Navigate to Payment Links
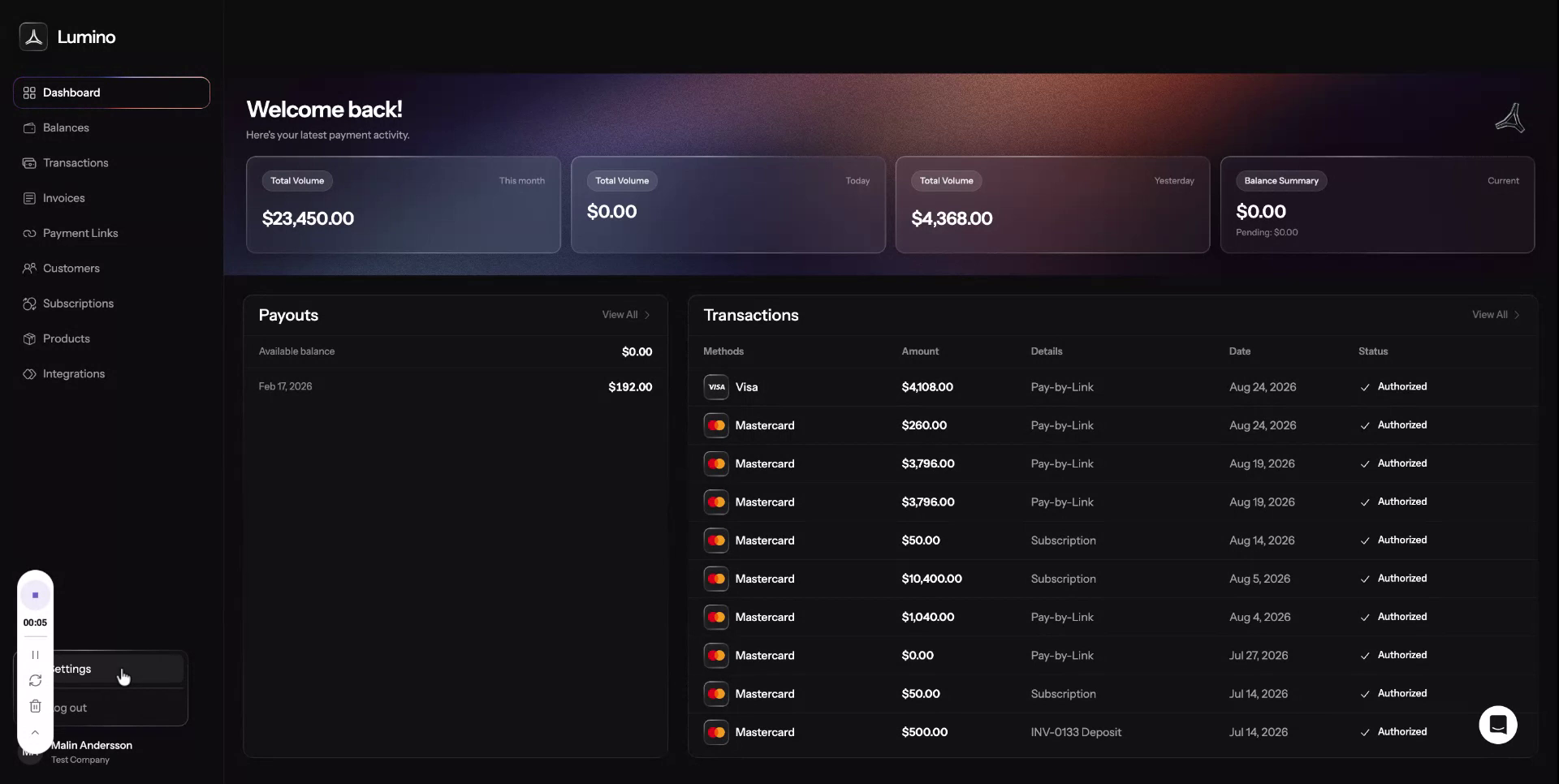This screenshot has width=1559, height=784. (111, 234)
